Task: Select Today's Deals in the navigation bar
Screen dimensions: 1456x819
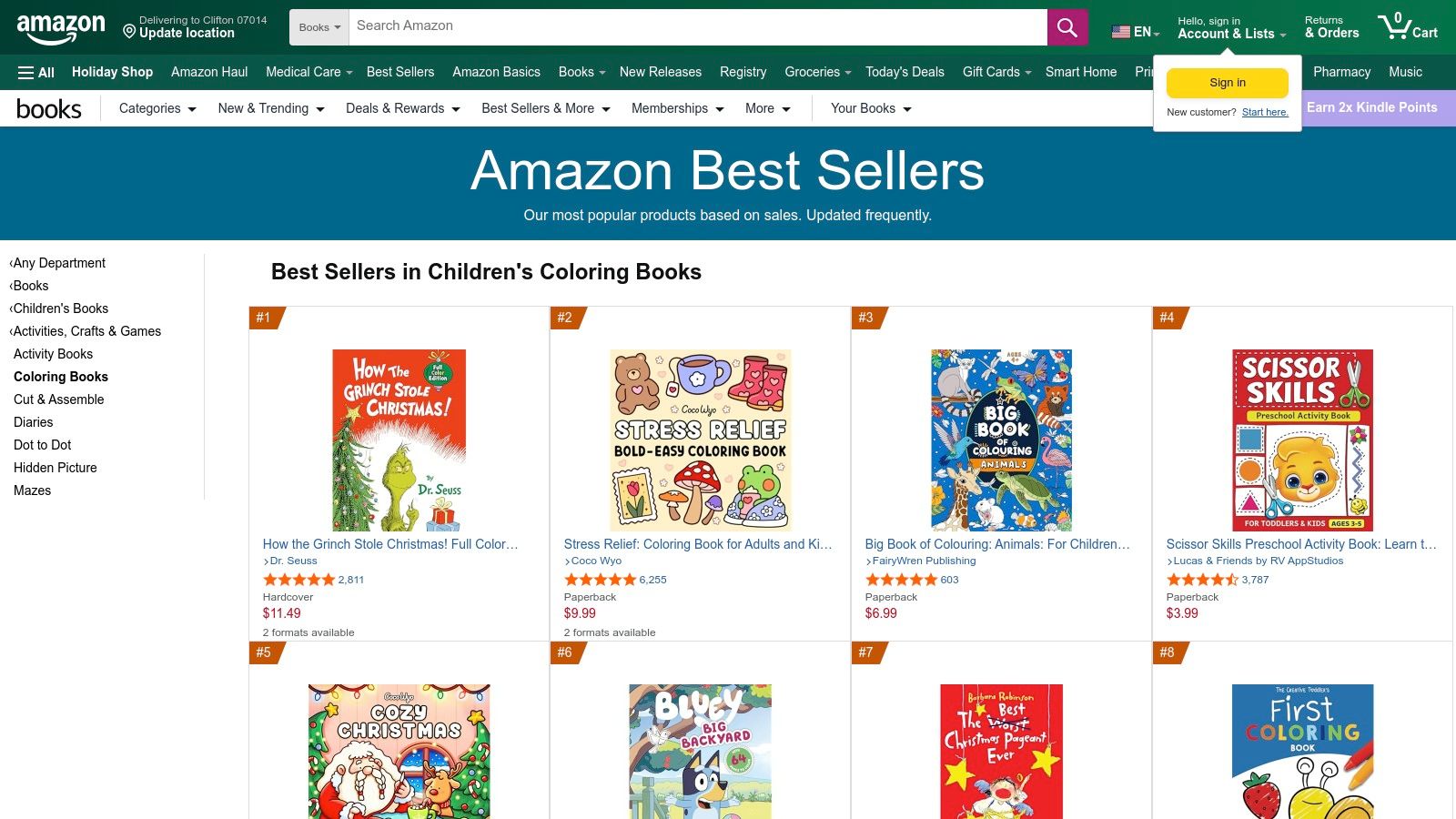Action: [905, 72]
